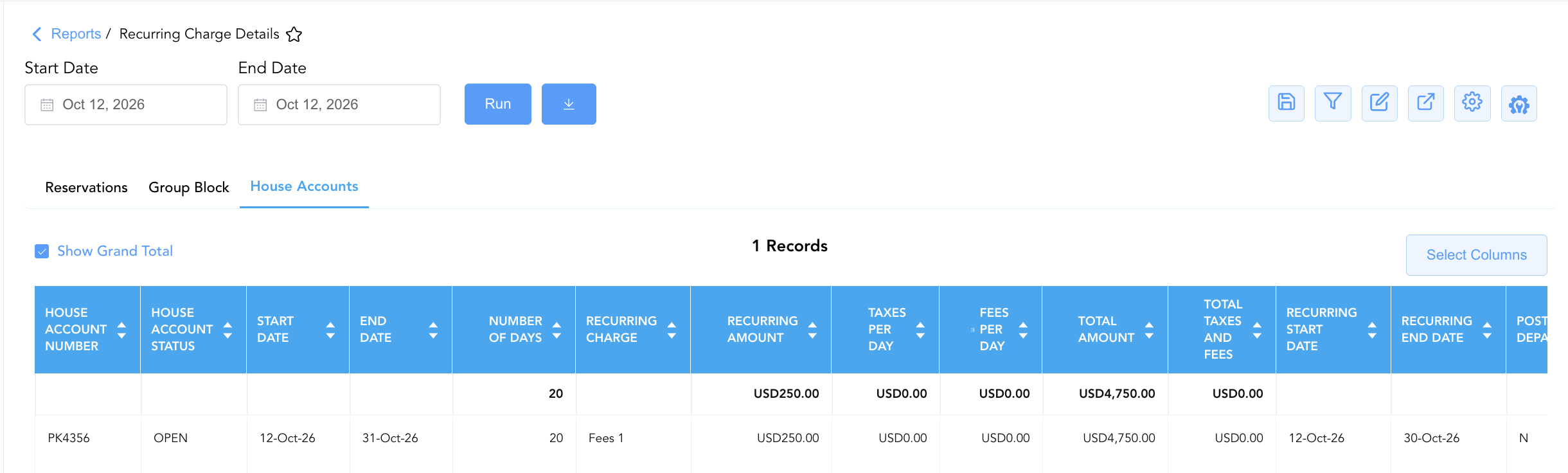Click the 1 Records count label
Viewport: 1568px width, 473px height.
click(790, 246)
